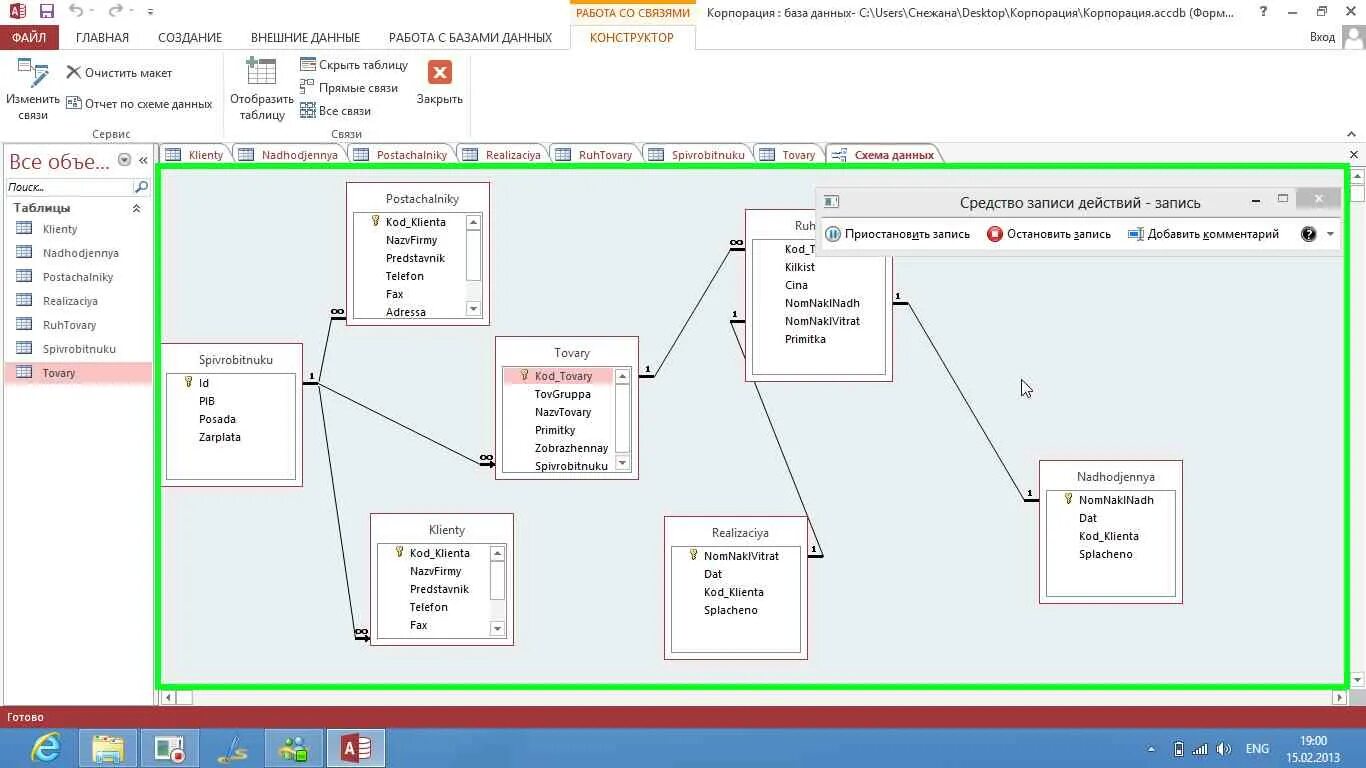Click NomNaklNadh field in RuhTovary box
The height and width of the screenshot is (768, 1366).
tap(822, 303)
